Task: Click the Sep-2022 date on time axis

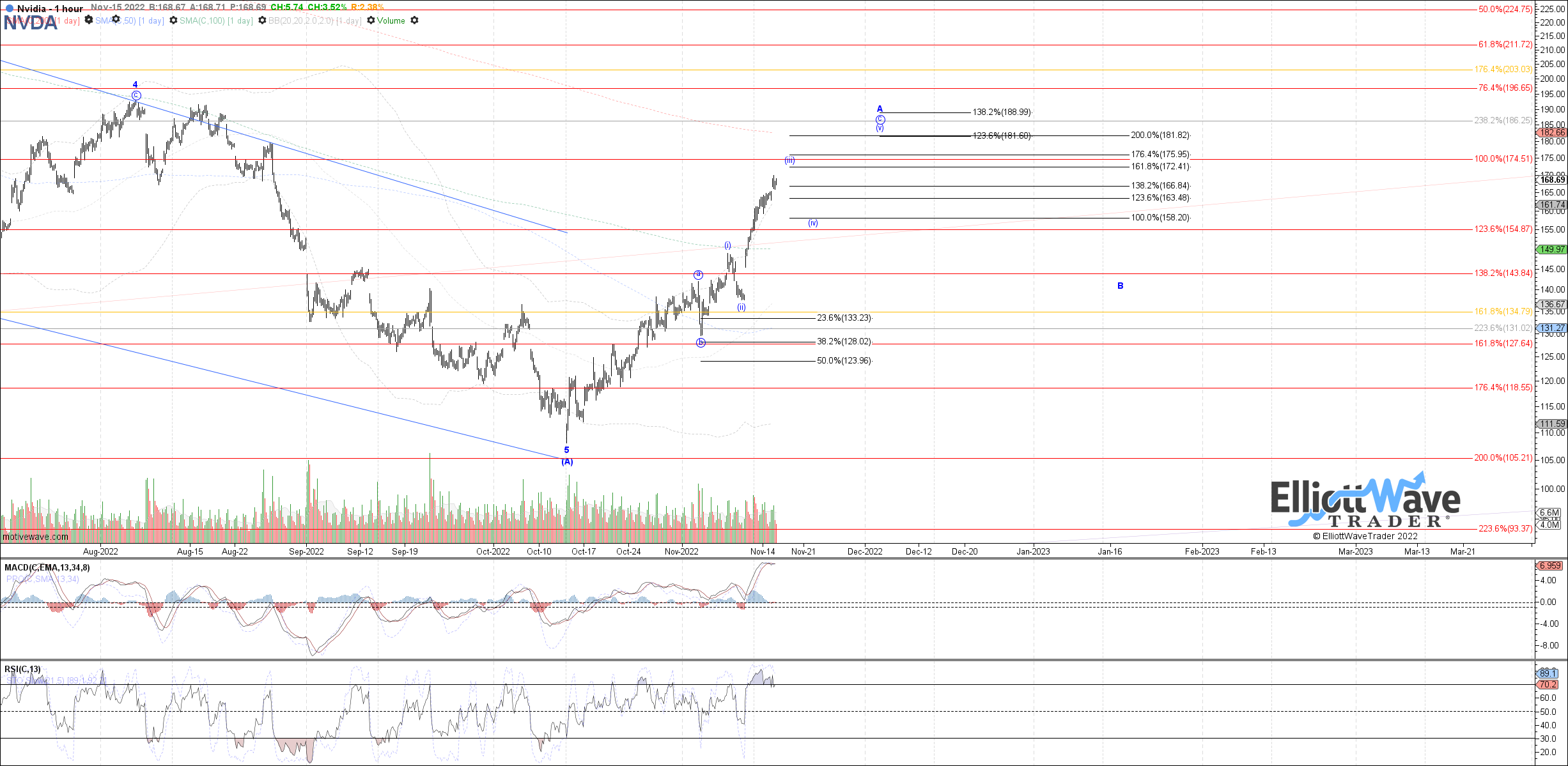Action: pos(306,551)
